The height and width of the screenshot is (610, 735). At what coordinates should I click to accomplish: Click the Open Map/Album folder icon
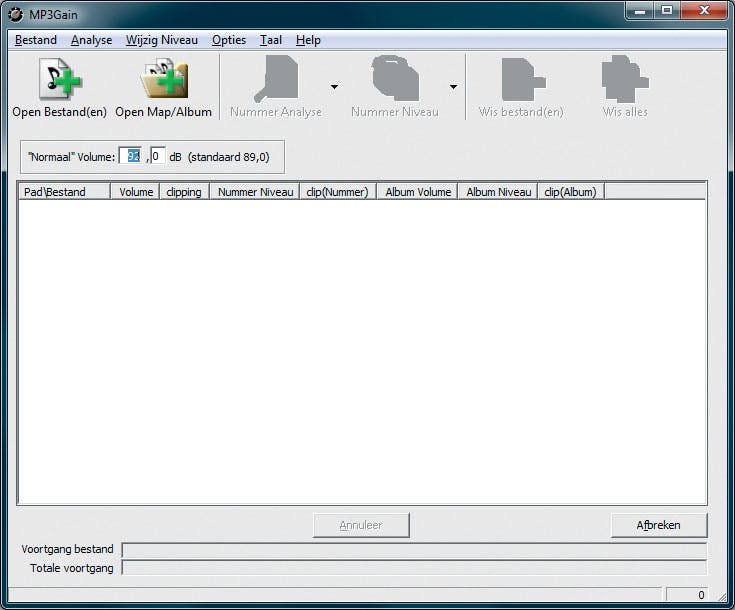[x=164, y=78]
